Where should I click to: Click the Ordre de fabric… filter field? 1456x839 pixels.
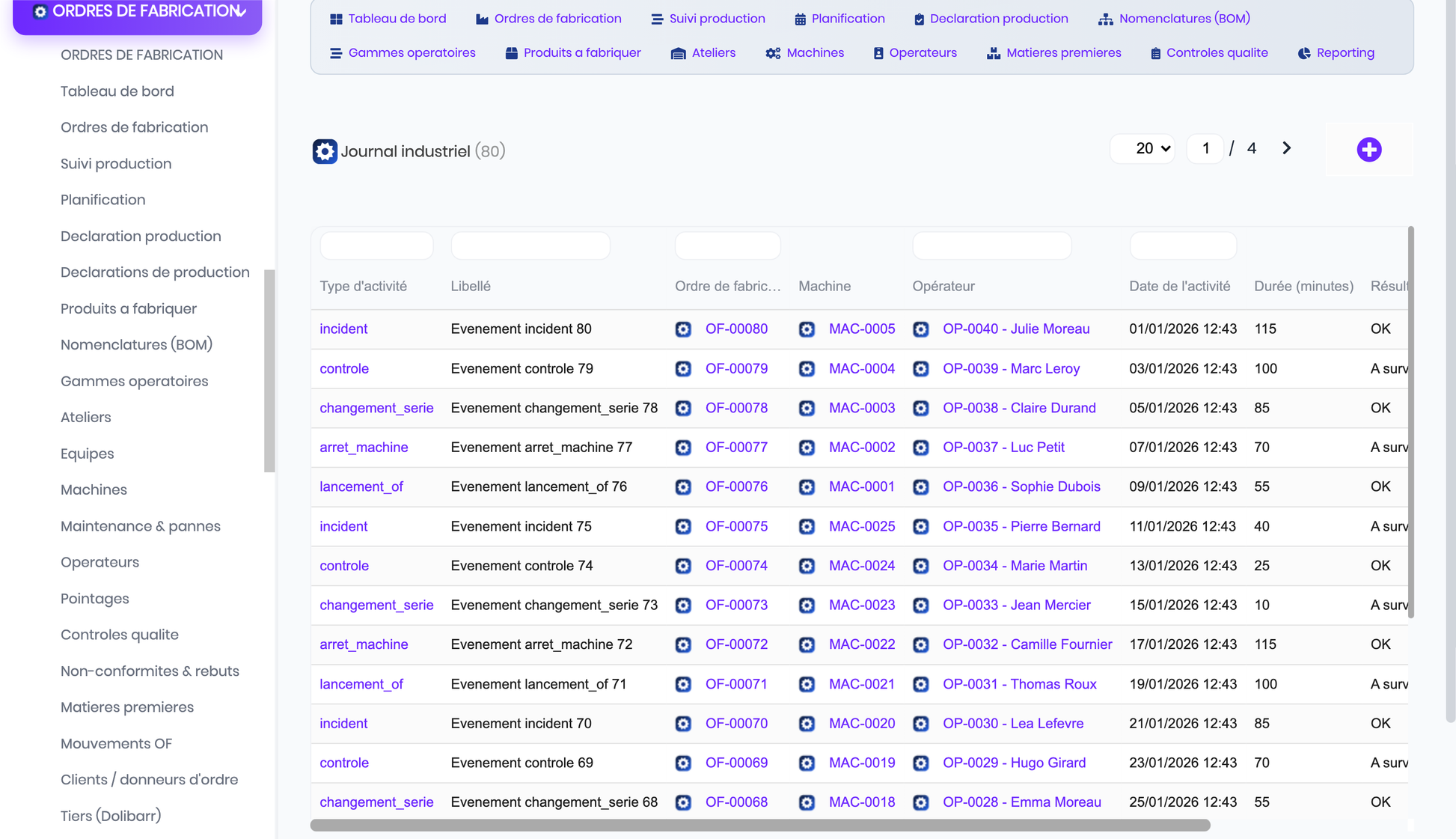(x=727, y=245)
